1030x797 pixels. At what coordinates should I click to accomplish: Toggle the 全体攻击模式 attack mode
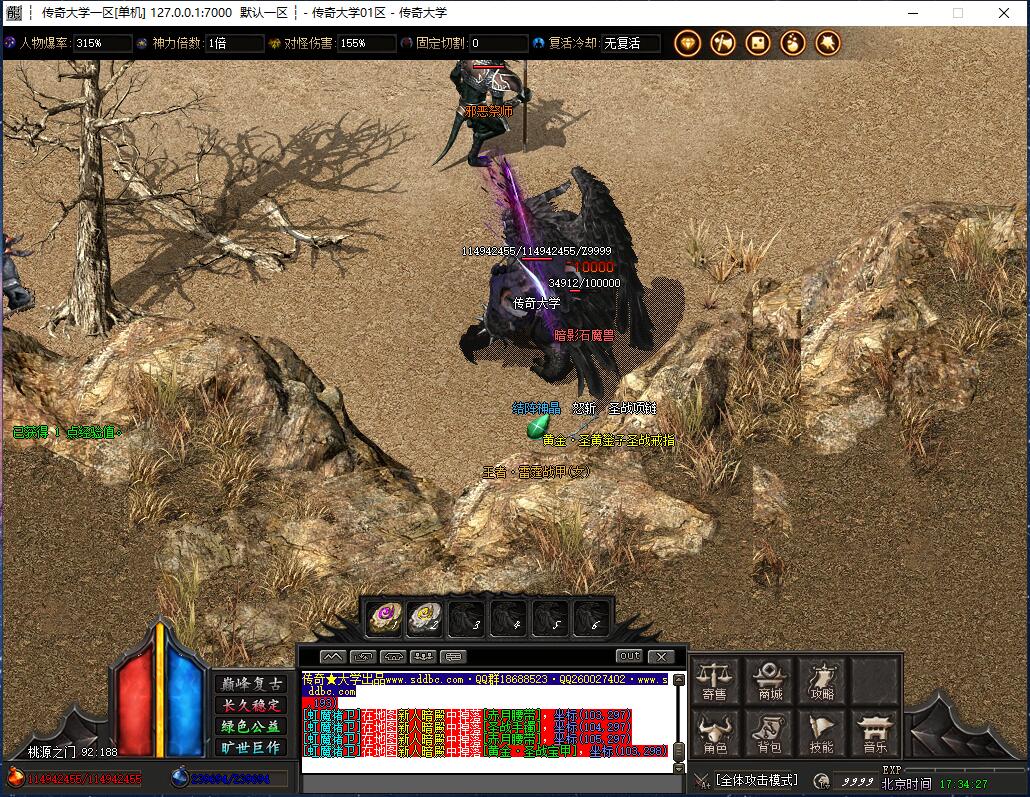(756, 781)
